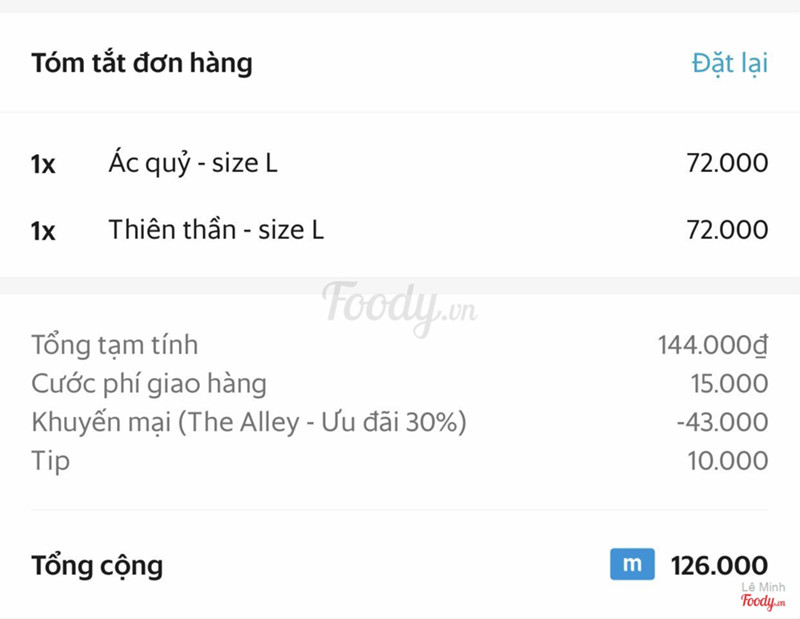Tap the "Đặt lại" reorder link

(x=730, y=63)
